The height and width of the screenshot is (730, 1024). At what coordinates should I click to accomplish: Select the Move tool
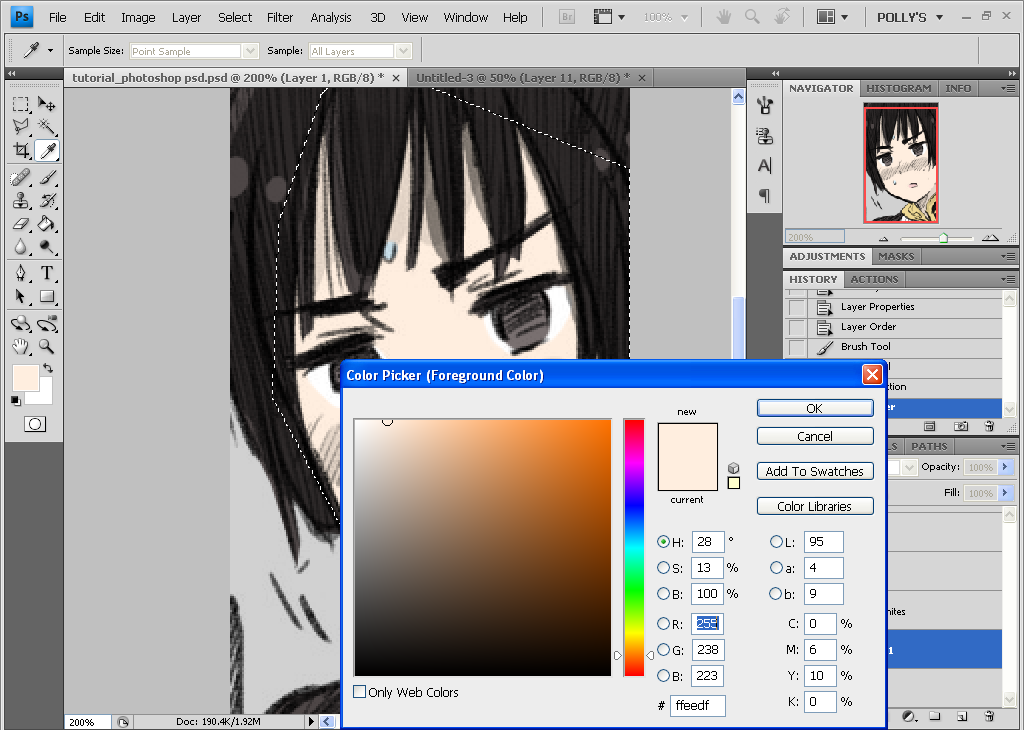pos(46,104)
